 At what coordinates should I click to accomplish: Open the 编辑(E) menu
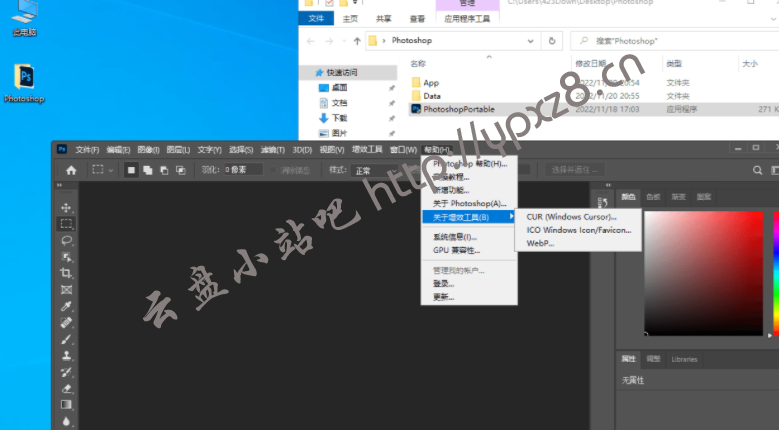[x=118, y=149]
